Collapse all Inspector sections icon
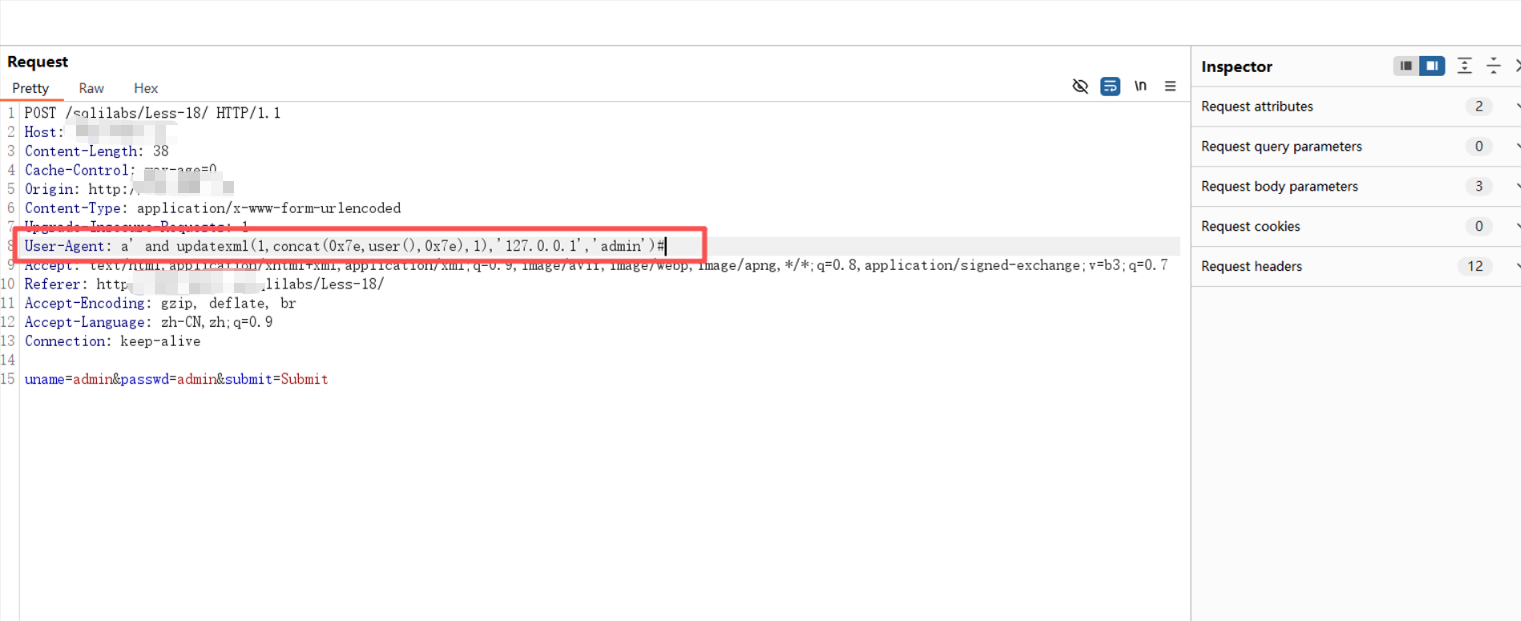 pos(1493,66)
